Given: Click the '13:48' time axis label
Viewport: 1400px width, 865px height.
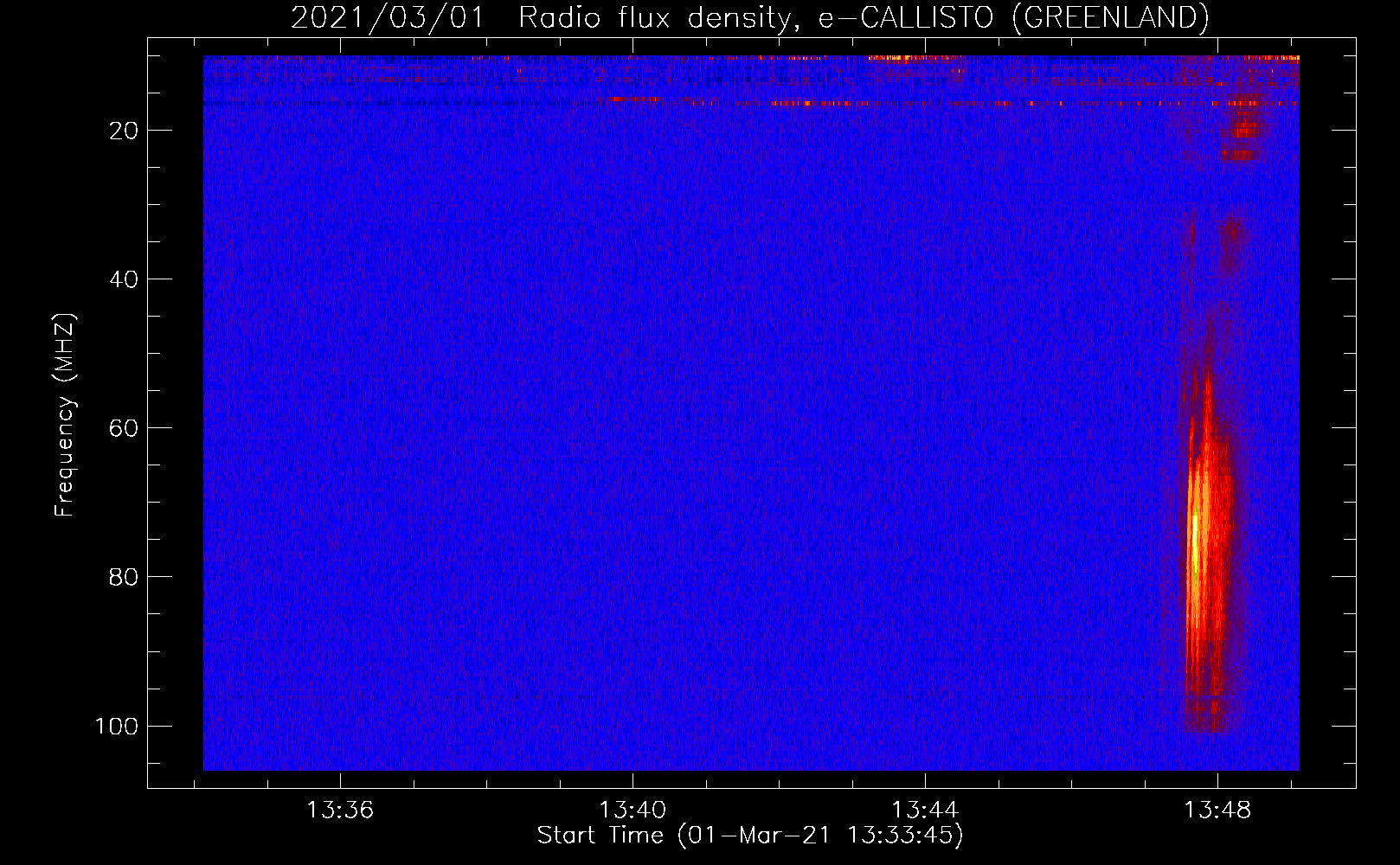Looking at the screenshot, I should [1217, 811].
